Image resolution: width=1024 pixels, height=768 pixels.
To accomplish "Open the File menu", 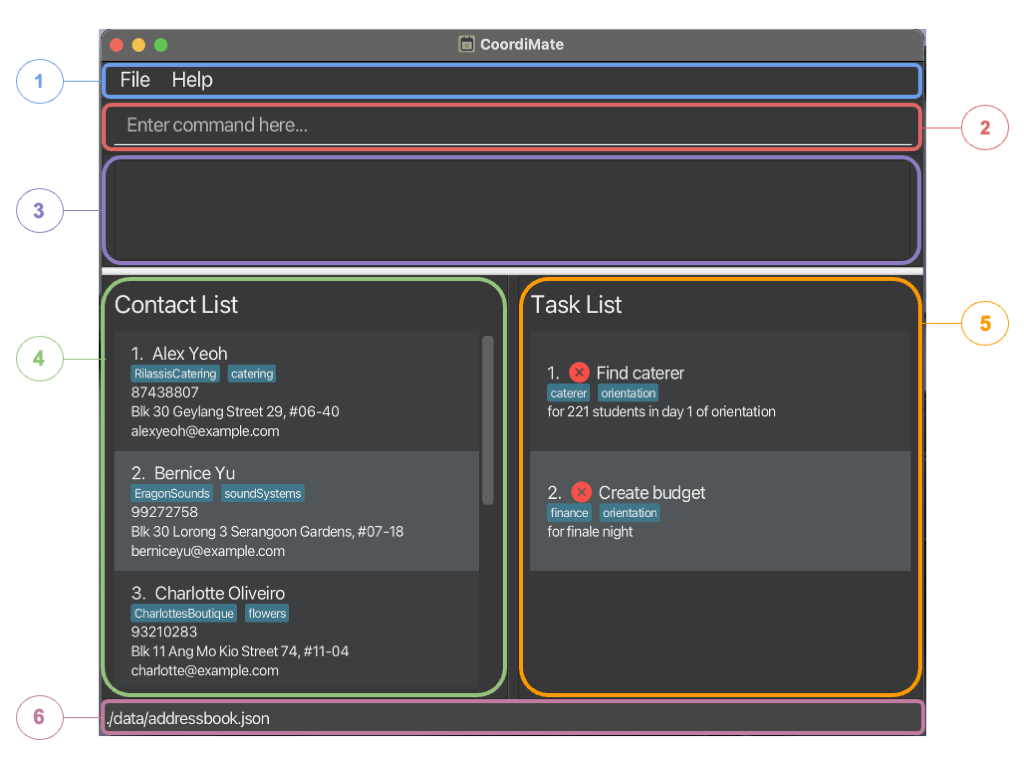I will click(x=135, y=80).
